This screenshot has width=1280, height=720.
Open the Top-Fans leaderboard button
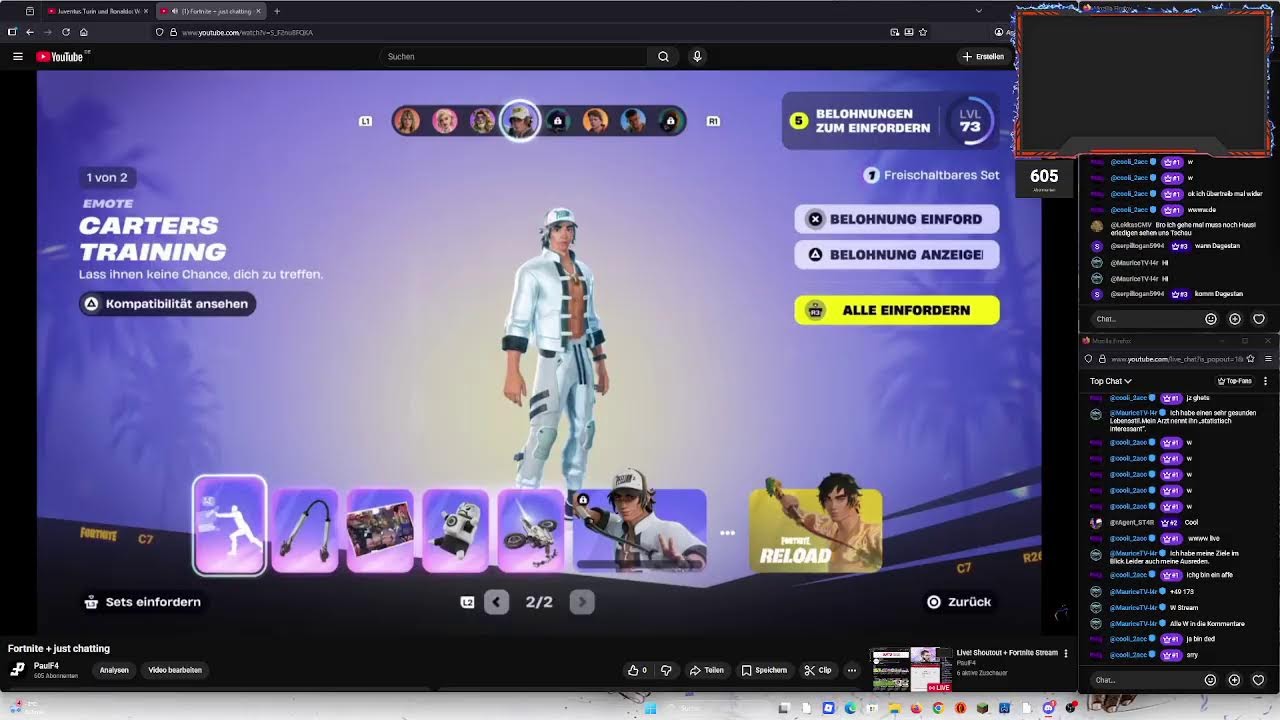pos(1235,381)
